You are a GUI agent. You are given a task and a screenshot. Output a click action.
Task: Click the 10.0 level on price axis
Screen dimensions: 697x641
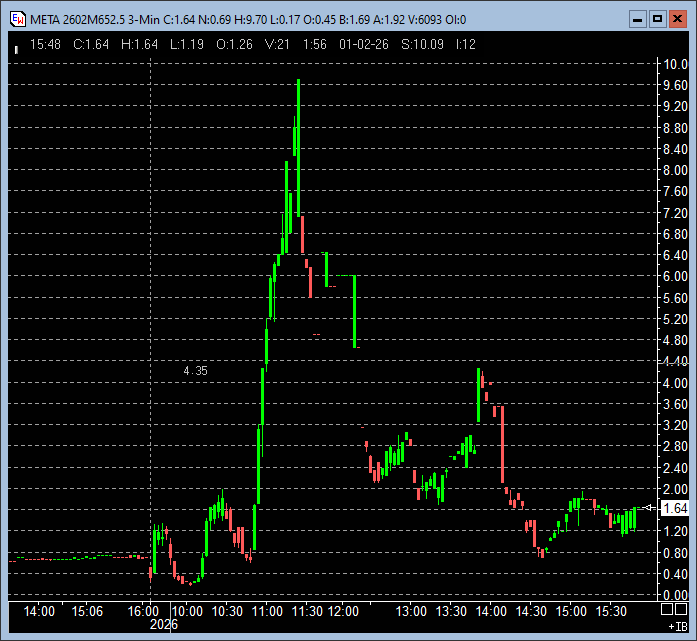pos(675,64)
